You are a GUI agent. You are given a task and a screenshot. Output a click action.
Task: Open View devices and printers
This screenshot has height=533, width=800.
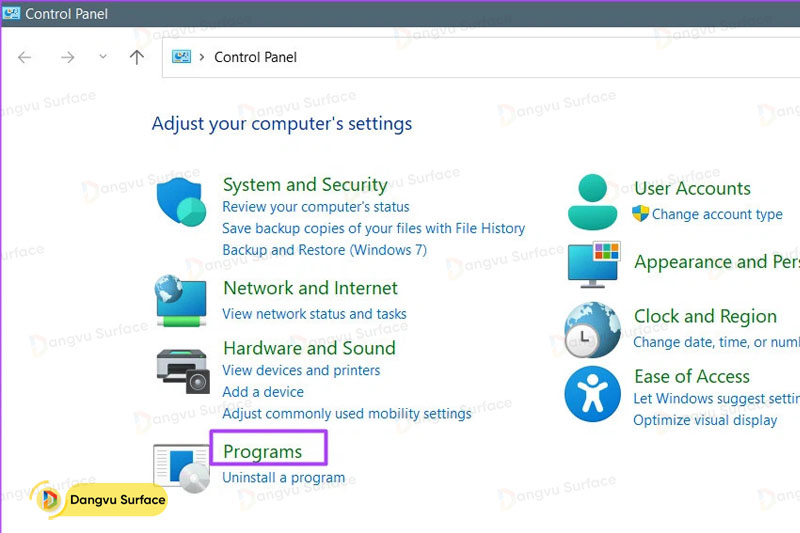301,370
